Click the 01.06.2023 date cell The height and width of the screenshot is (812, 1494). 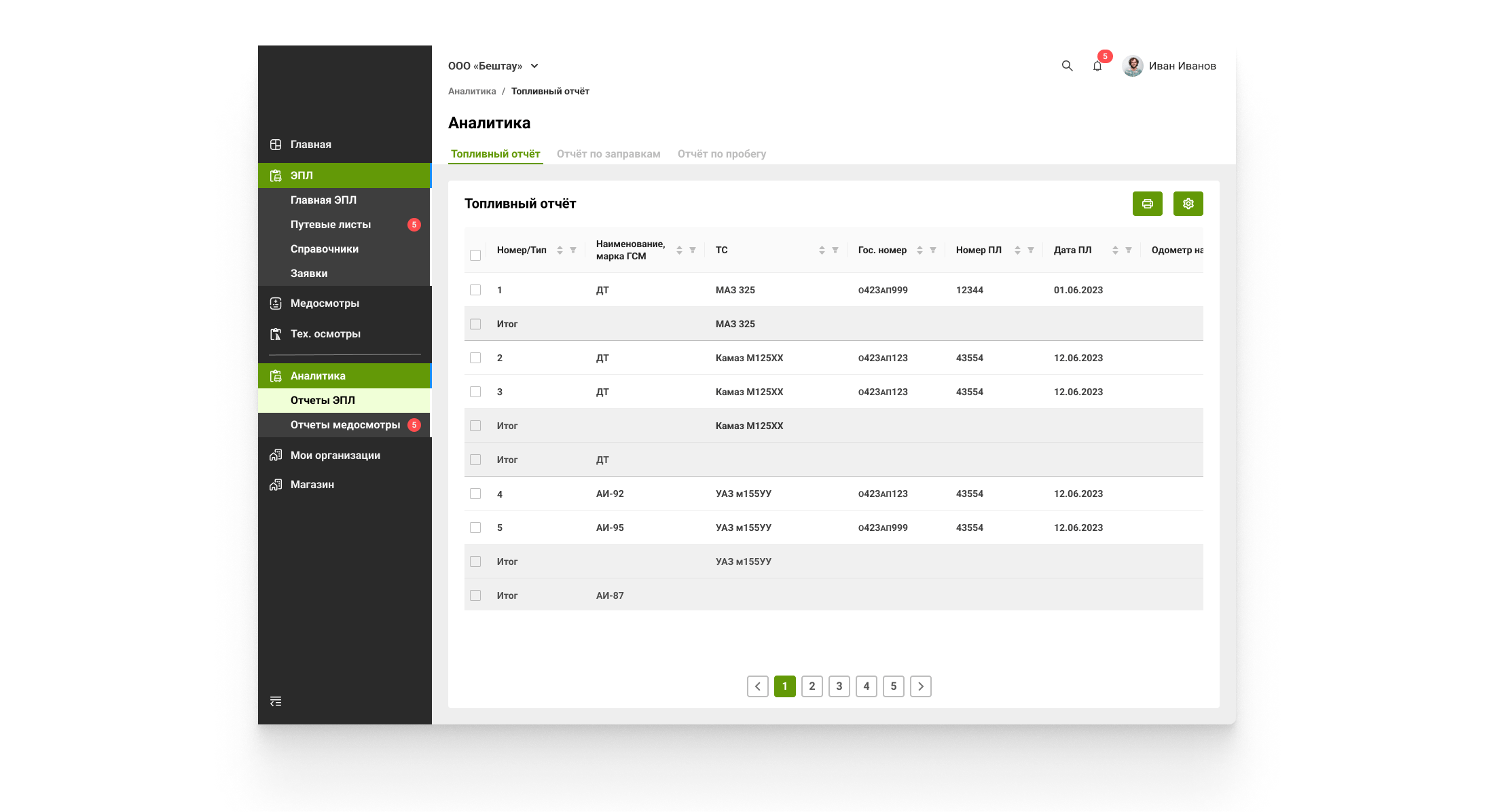pyautogui.click(x=1078, y=290)
